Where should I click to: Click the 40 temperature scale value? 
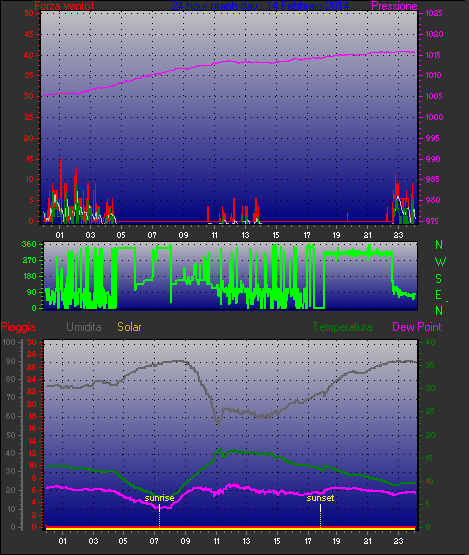[x=430, y=342]
